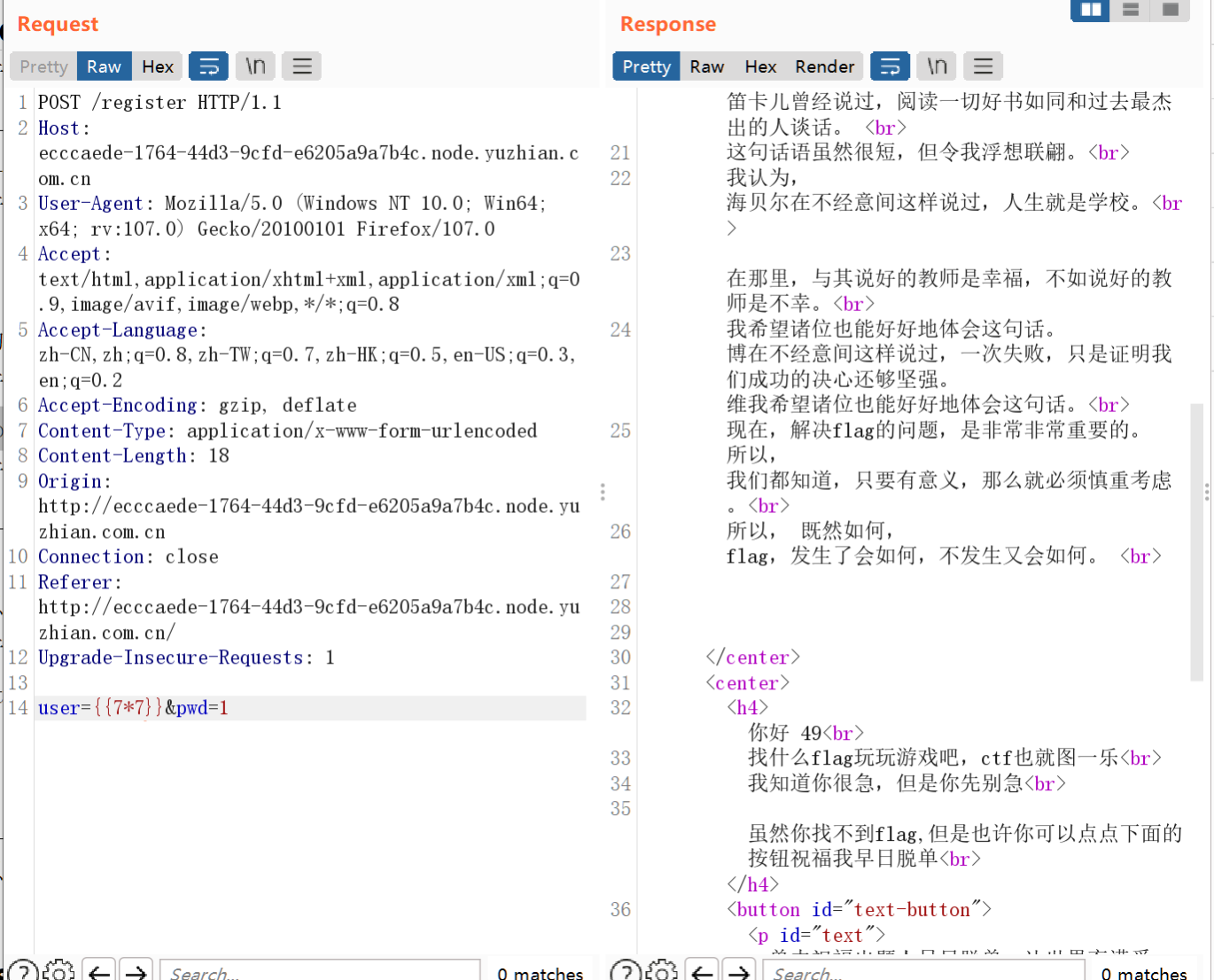The width and height of the screenshot is (1214, 980).
Task: Switch the Request view to the Hex tab
Action: coord(157,66)
